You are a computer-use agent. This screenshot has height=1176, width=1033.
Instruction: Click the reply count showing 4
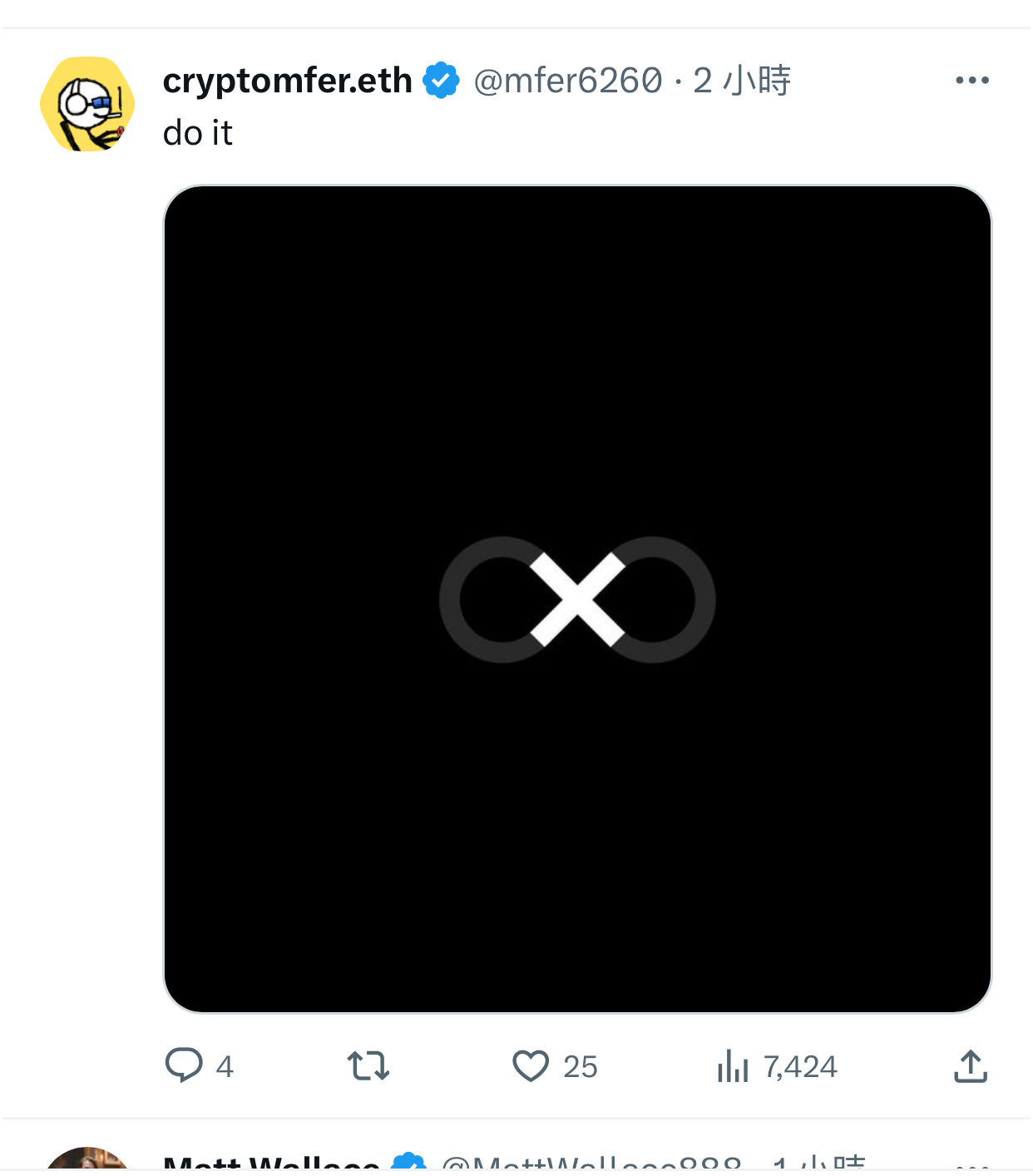click(225, 1066)
